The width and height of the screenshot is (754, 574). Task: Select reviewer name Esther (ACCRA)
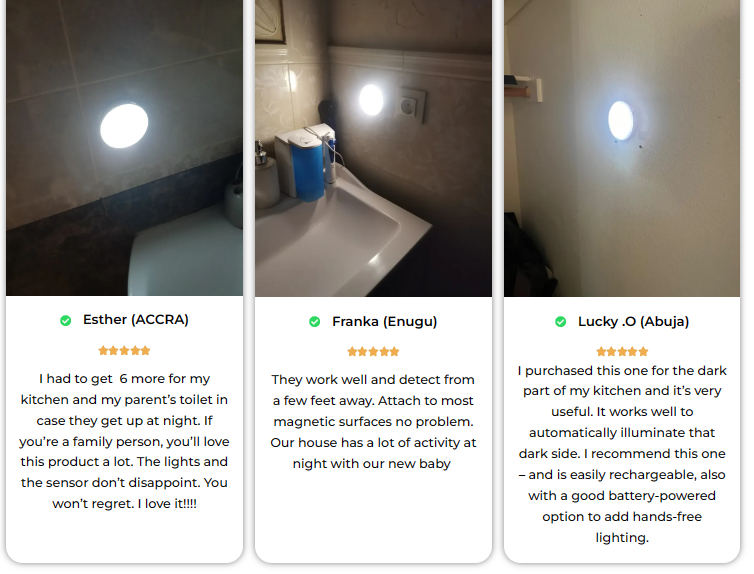(136, 320)
